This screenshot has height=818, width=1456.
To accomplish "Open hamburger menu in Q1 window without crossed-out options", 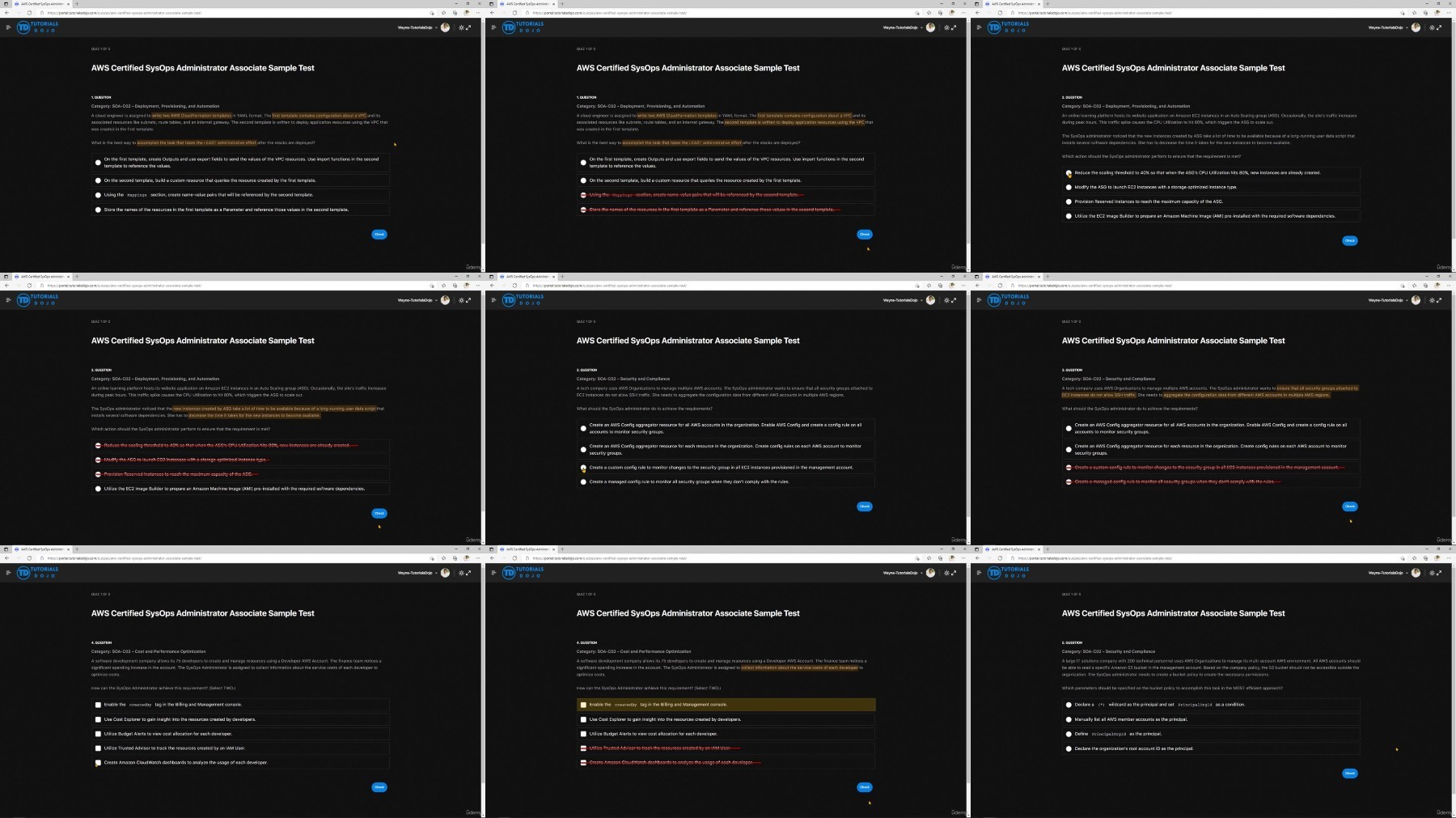I will point(8,28).
